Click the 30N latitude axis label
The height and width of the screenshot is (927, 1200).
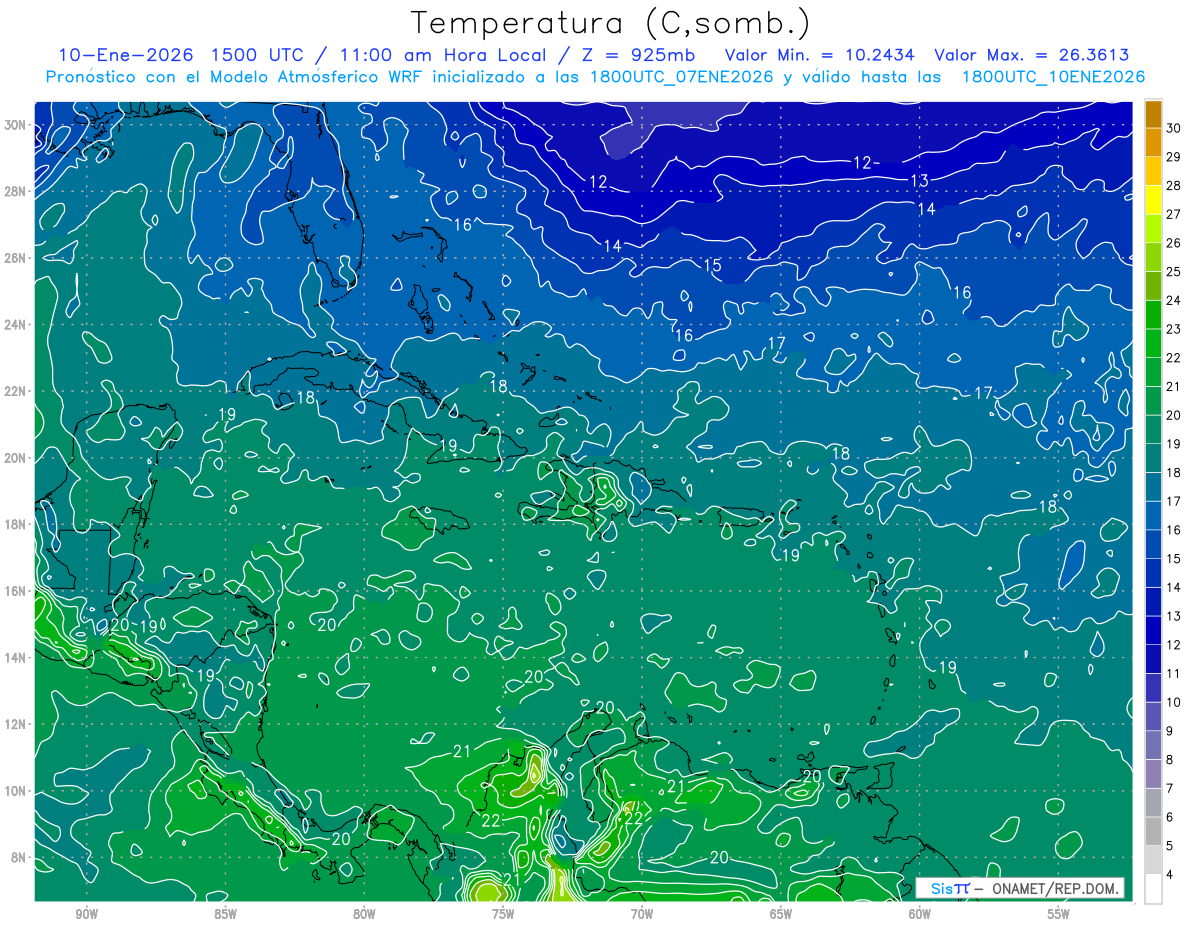pyautogui.click(x=15, y=125)
